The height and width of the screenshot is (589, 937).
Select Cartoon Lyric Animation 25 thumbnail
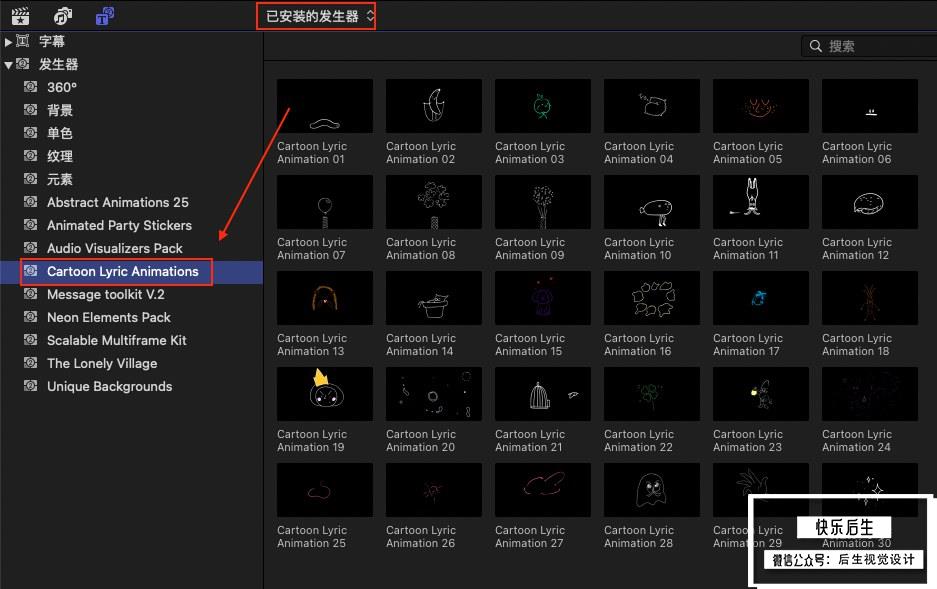tap(324, 490)
